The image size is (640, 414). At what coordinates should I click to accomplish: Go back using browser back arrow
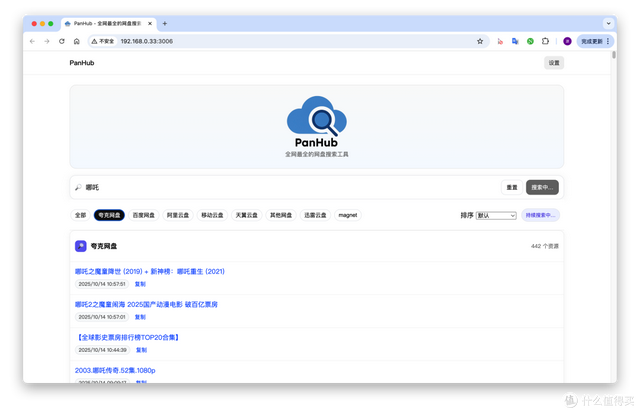click(32, 41)
